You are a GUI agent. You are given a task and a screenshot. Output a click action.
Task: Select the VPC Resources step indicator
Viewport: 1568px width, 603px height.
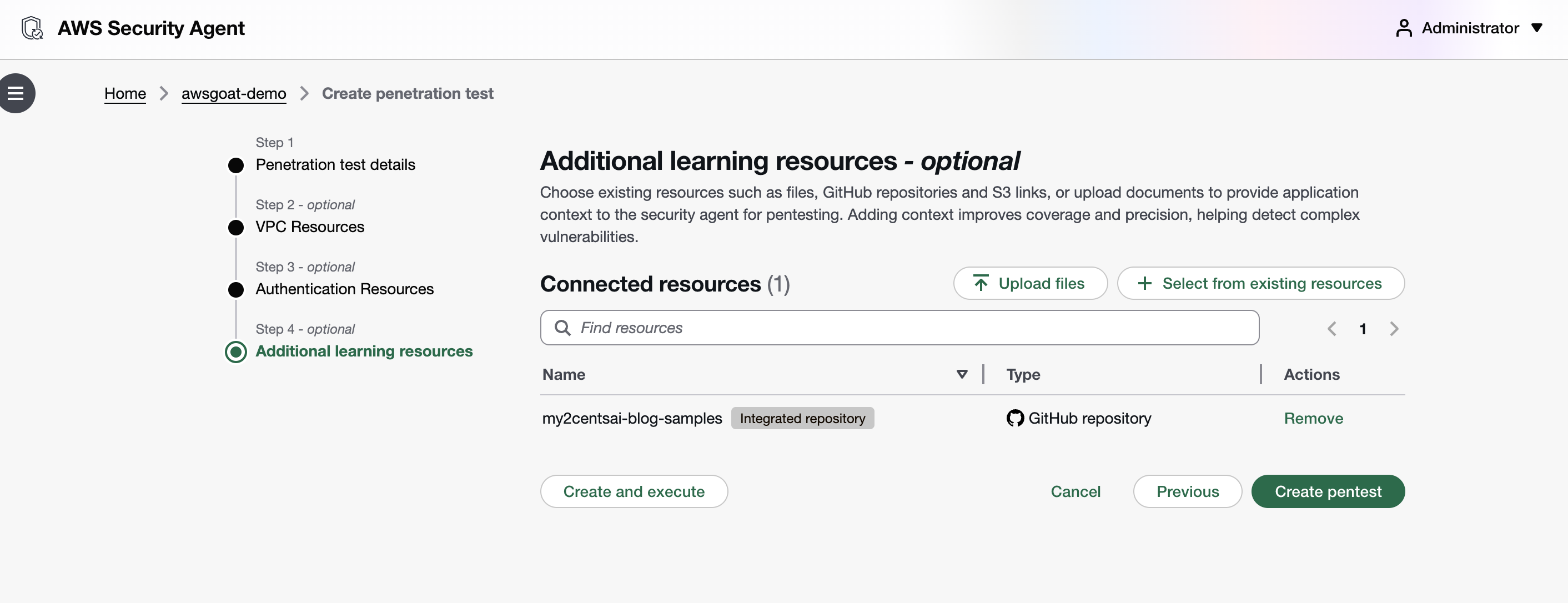pos(236,228)
